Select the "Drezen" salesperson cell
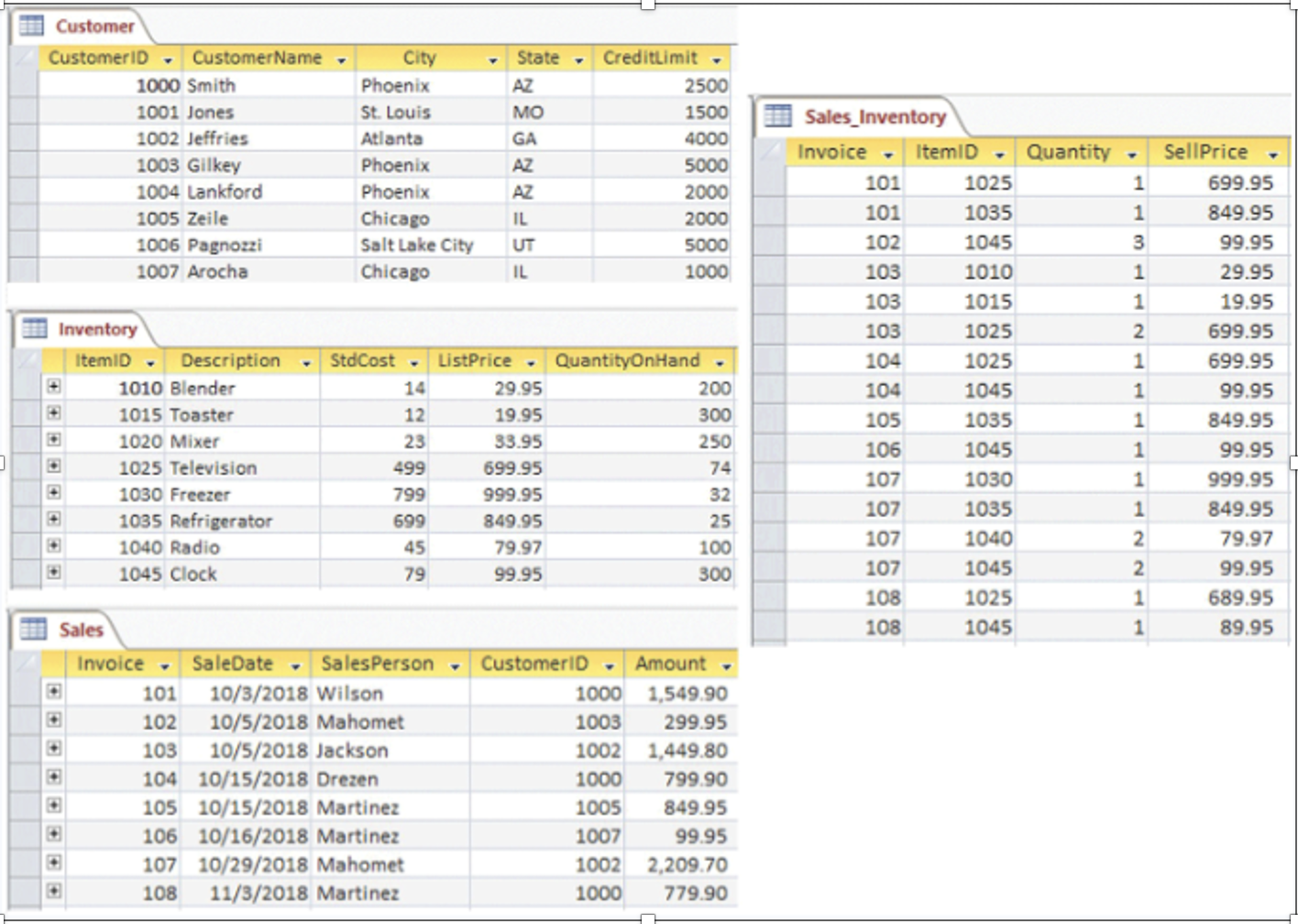 click(390, 778)
